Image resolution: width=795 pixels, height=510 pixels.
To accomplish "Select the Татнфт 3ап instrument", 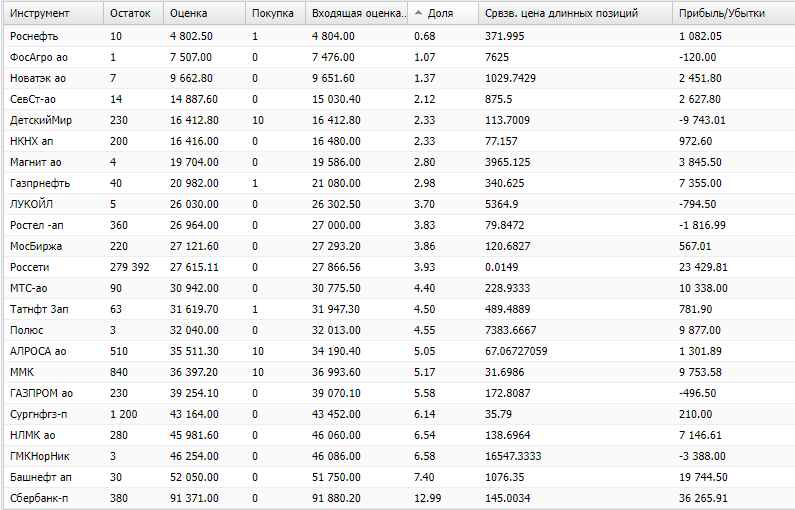I will click(39, 309).
